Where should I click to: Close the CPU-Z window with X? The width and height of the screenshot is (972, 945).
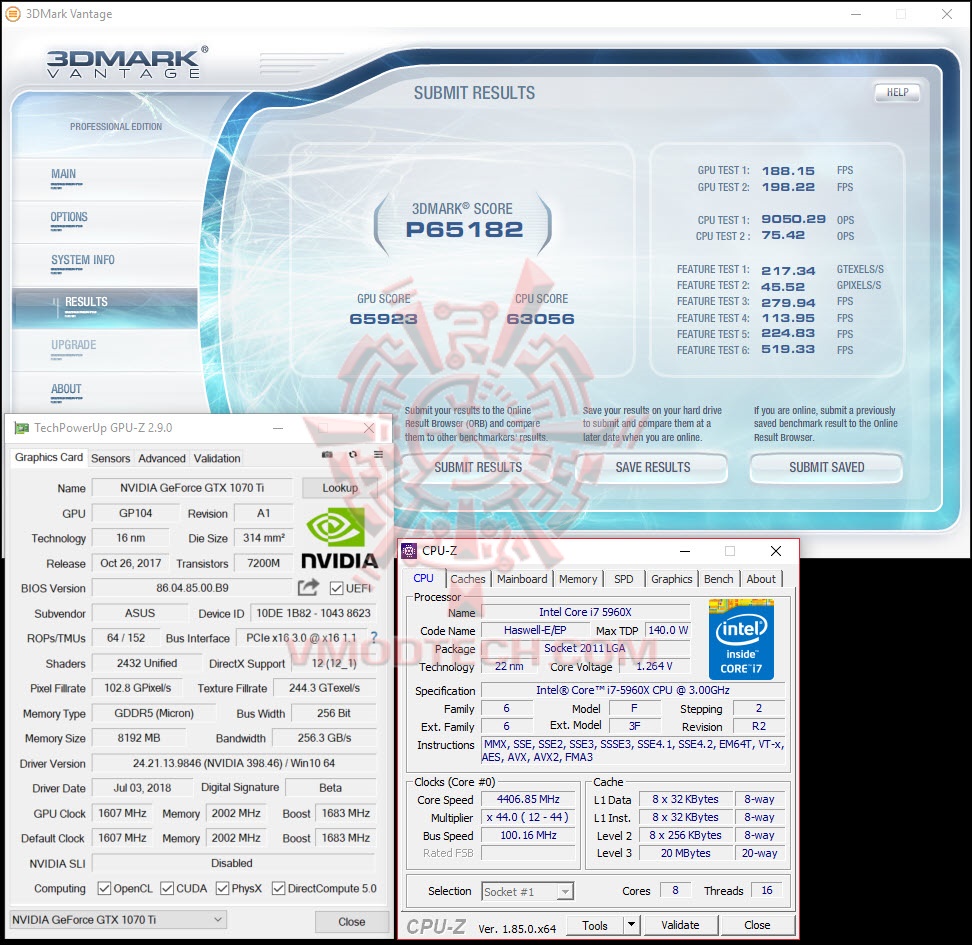click(x=775, y=551)
